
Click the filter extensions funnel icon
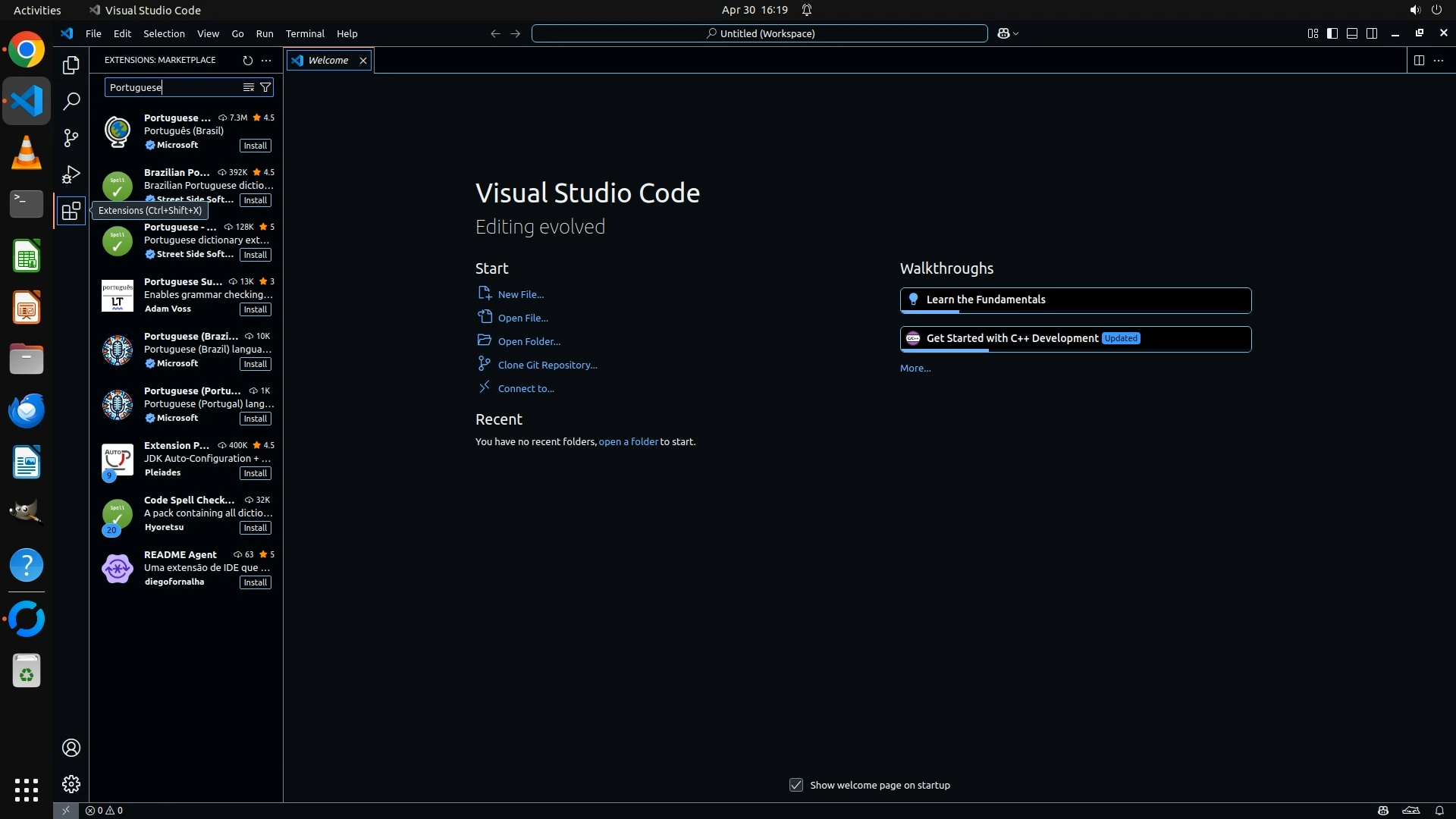[x=265, y=87]
